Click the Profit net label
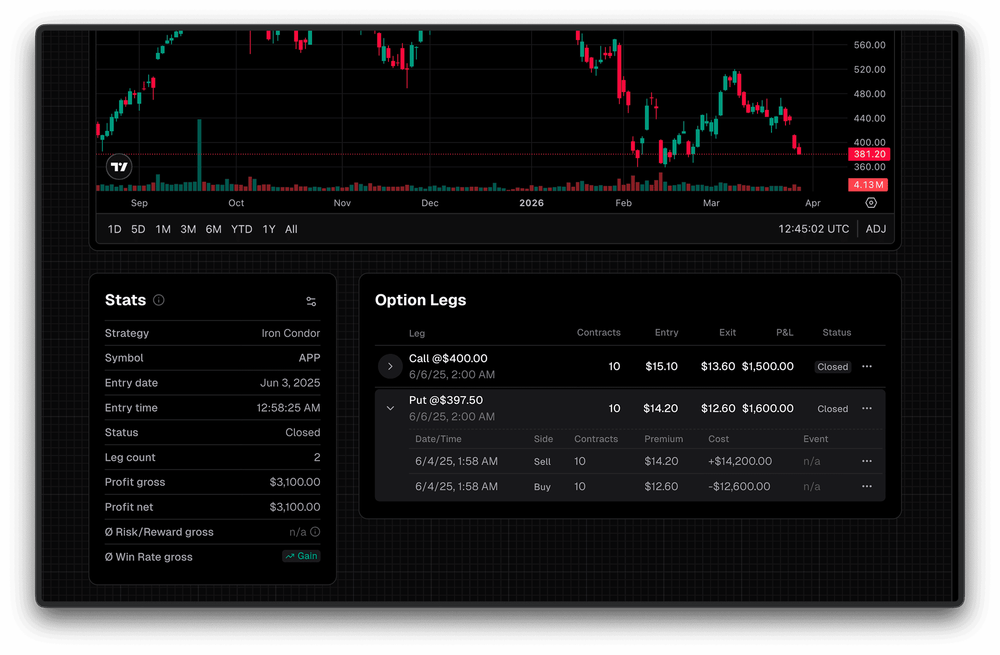Screen dimensions: 1000x655 129,507
